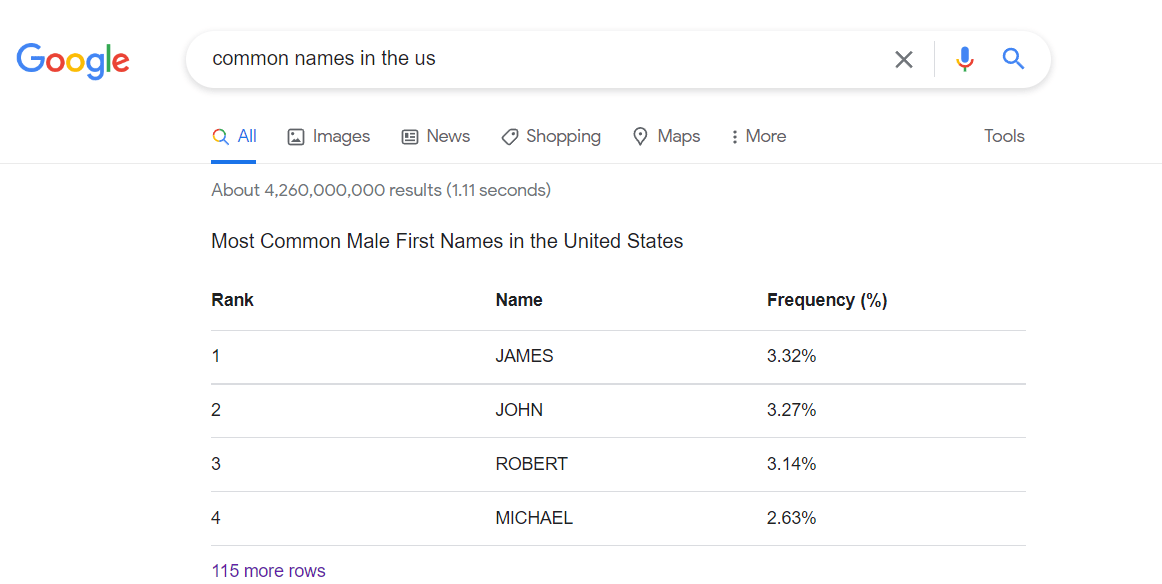Click the X to clear the search query

tap(904, 59)
